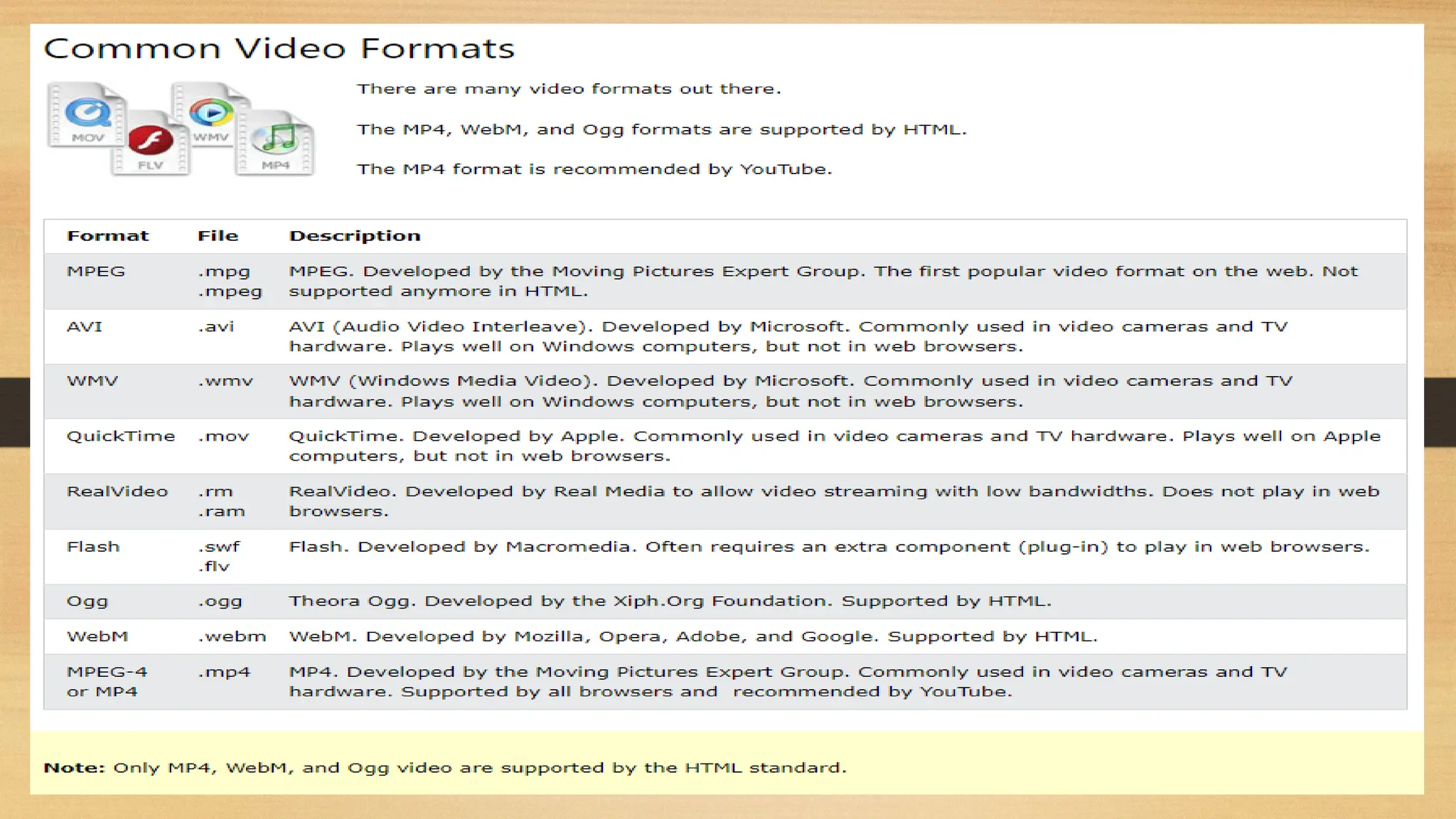Click the Theora Ogg description text
Viewport: 1456px width, 819px height.
[669, 601]
